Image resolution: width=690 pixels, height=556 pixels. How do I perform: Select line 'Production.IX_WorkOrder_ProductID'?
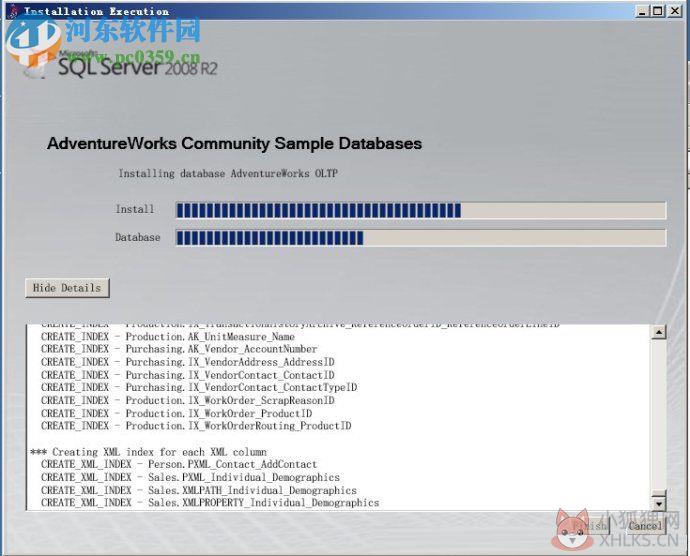[x=176, y=413]
